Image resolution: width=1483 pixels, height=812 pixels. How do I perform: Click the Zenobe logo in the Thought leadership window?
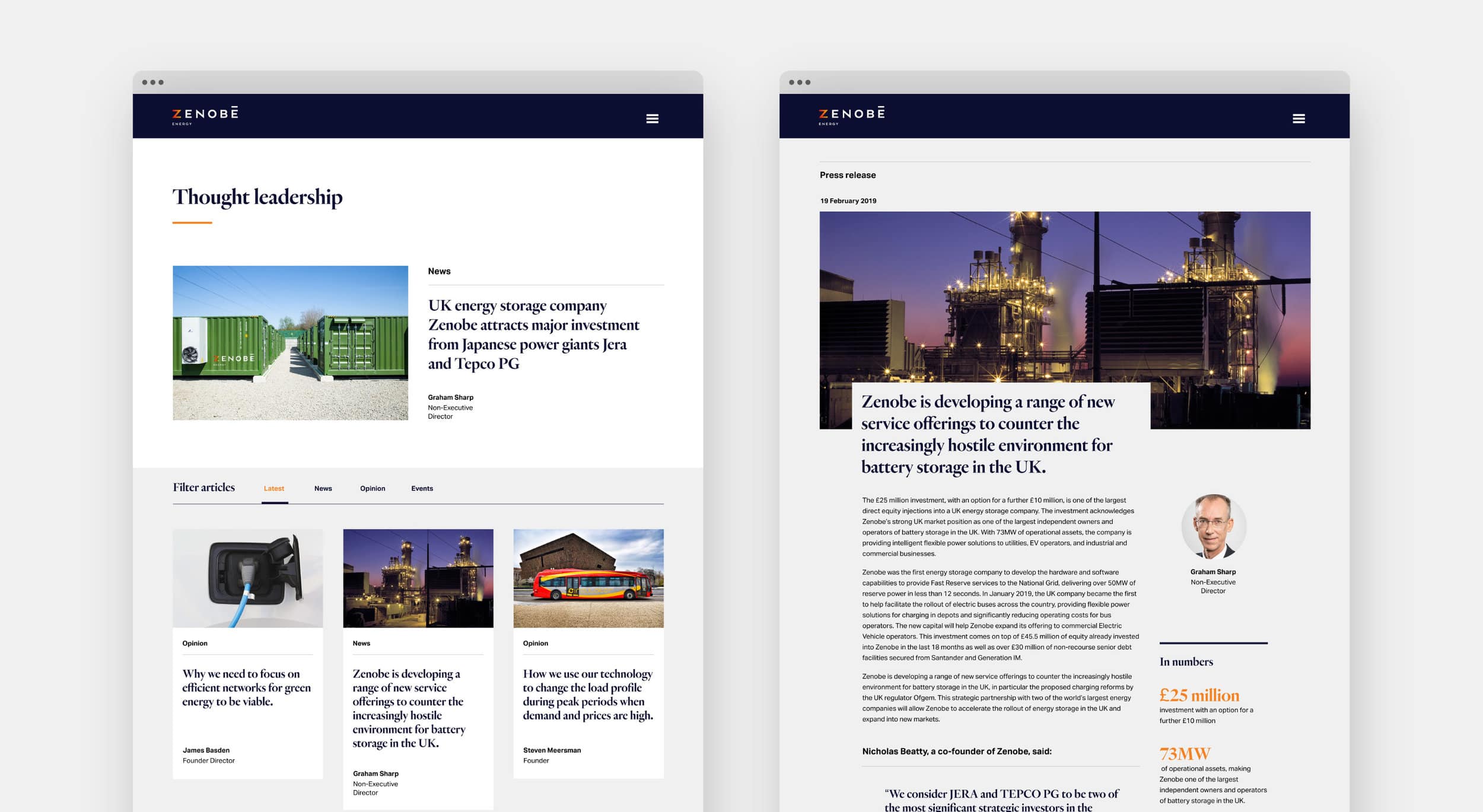coord(205,116)
